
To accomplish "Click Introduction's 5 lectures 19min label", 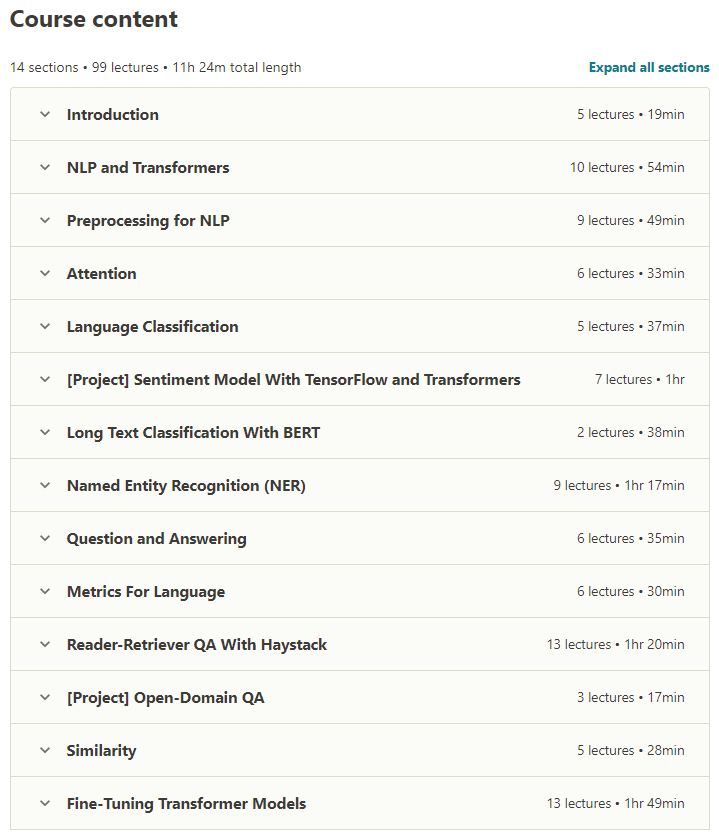I will [x=630, y=114].
